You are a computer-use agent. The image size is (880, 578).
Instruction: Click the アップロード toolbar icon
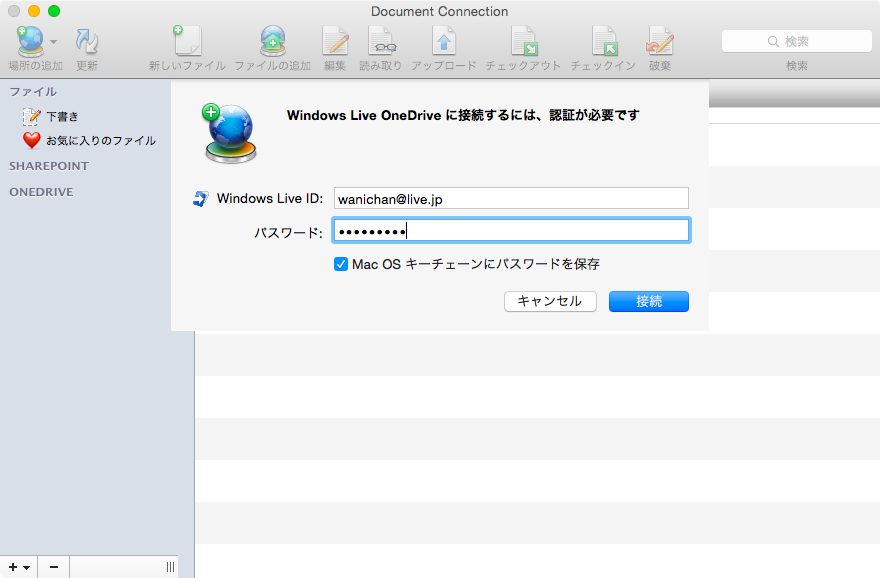click(x=443, y=41)
